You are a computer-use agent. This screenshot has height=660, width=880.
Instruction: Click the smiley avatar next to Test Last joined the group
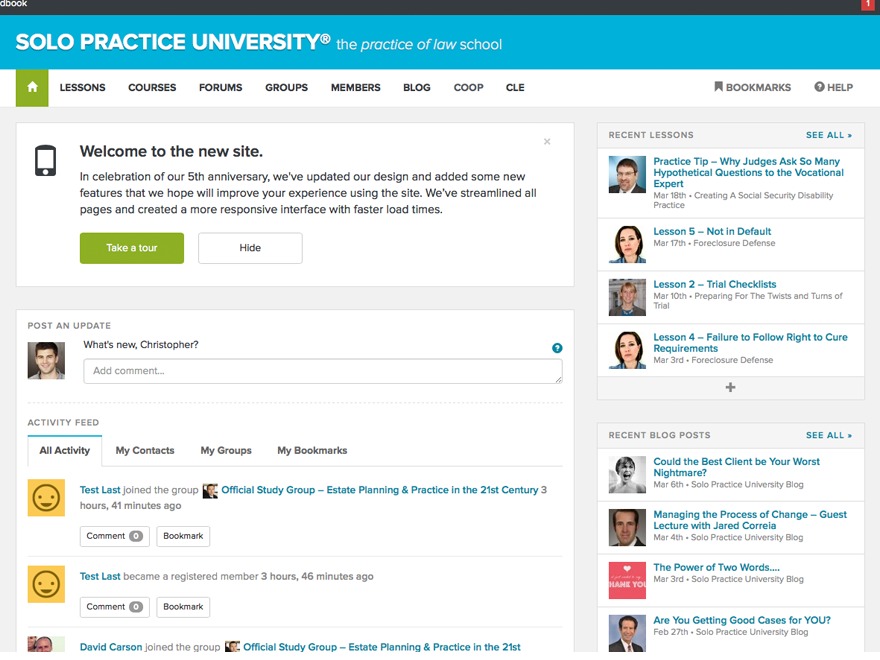click(46, 498)
